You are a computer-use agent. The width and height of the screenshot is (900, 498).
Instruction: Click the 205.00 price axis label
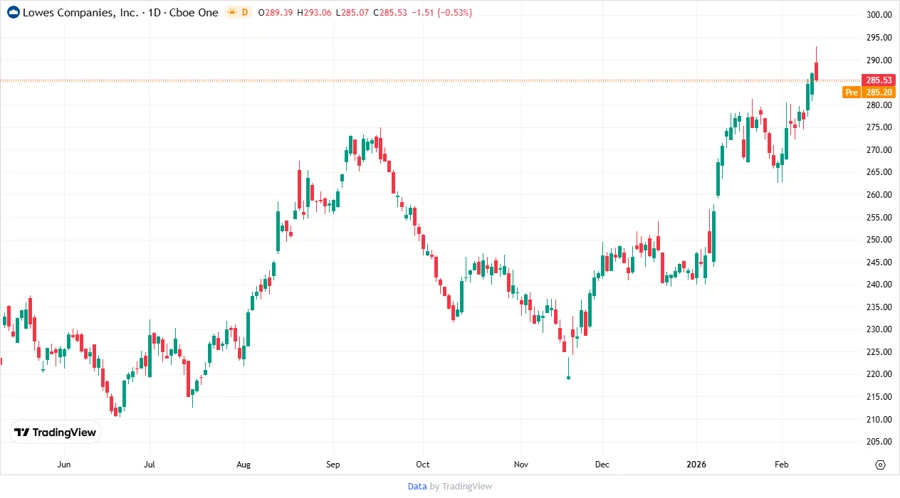[879, 442]
